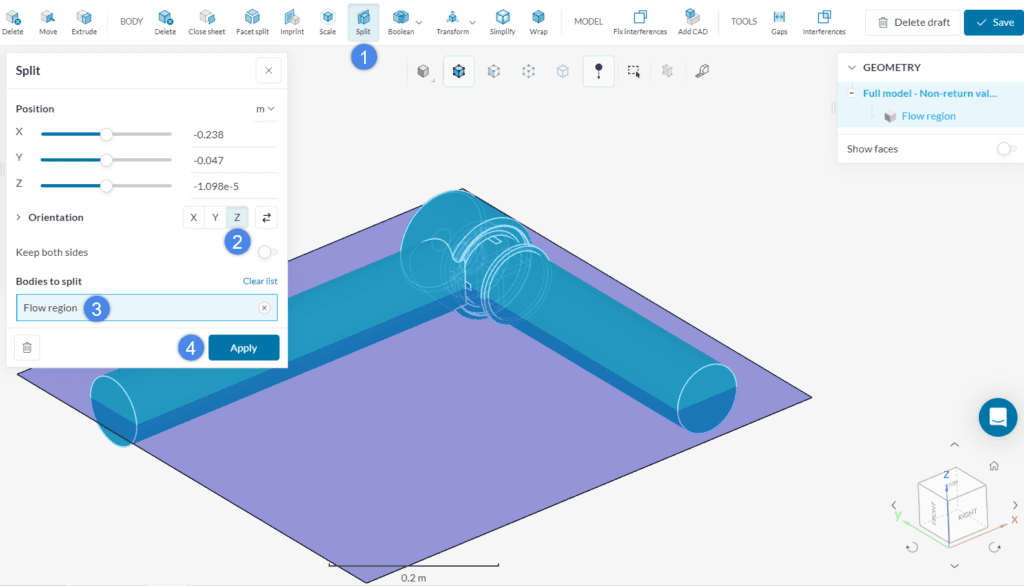This screenshot has height=586, width=1024.
Task: Enable the Keep both sides toggle
Action: 266,252
